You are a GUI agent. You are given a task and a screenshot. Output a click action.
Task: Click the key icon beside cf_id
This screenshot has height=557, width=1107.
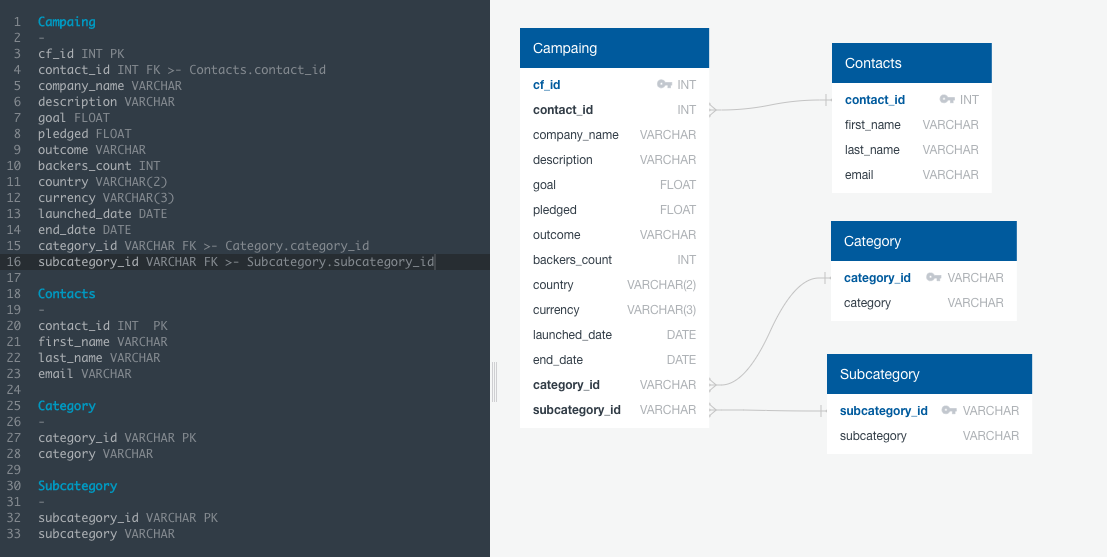click(664, 85)
